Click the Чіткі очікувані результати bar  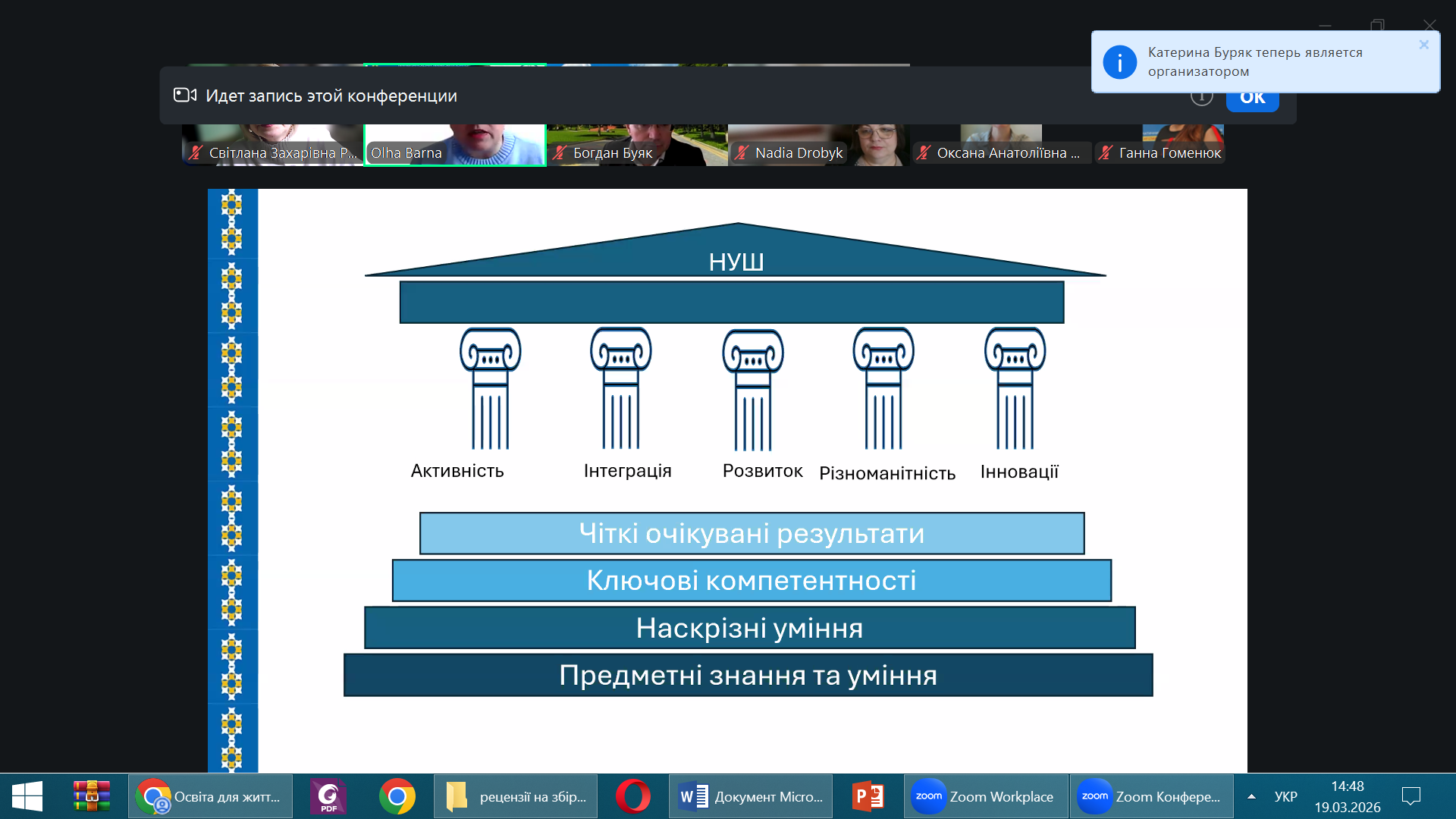[x=752, y=533]
